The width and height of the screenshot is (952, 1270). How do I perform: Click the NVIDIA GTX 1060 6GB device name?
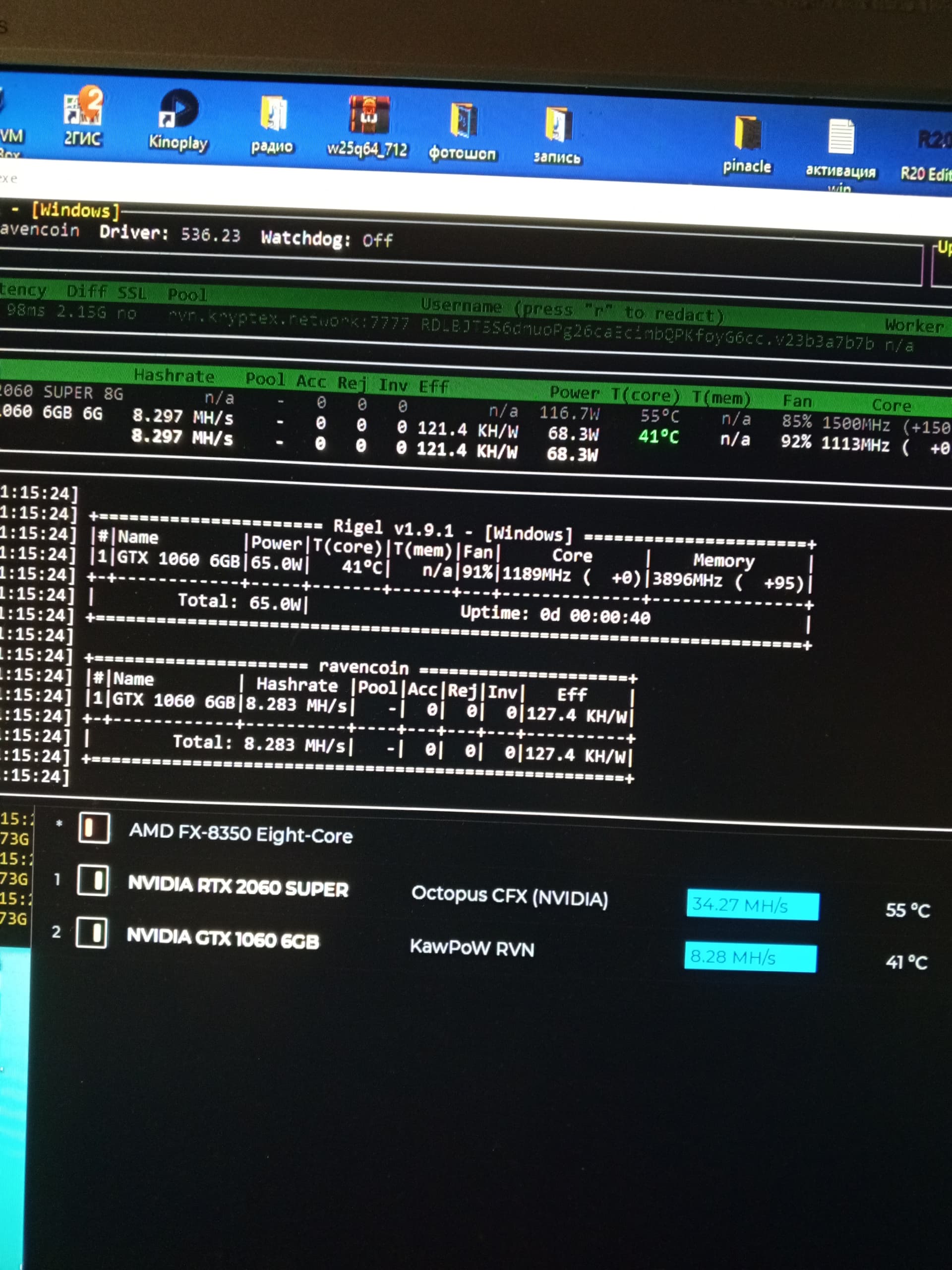223,938
